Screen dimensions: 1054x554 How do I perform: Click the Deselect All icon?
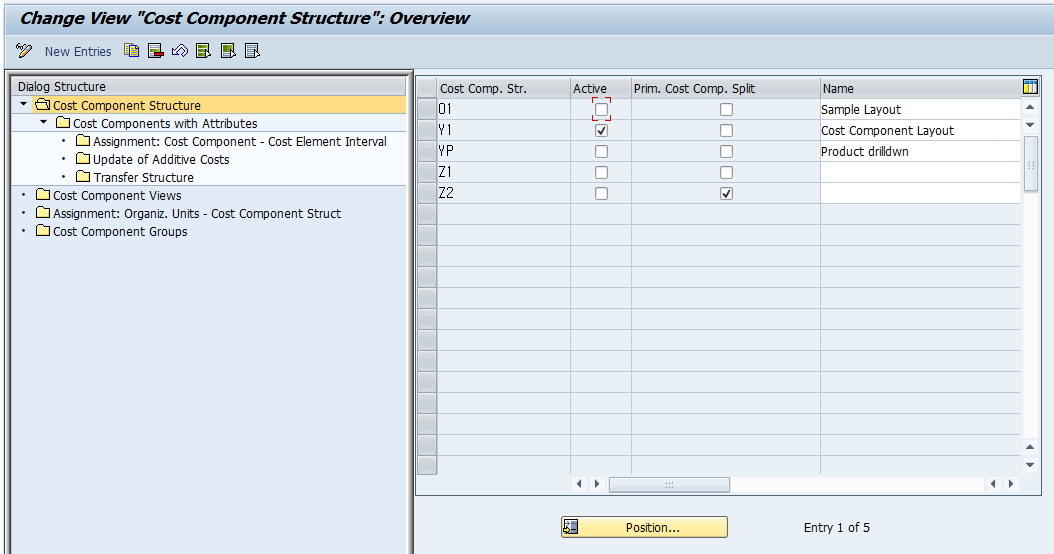click(x=252, y=50)
